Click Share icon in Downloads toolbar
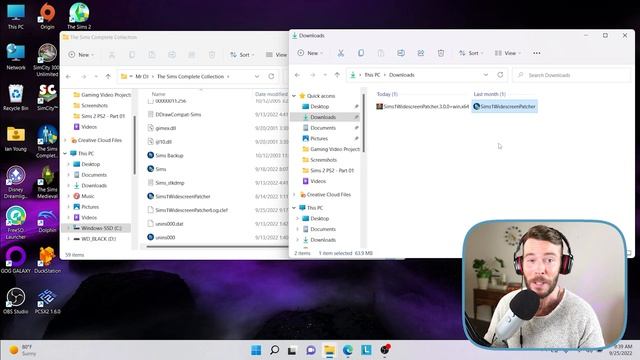 (421, 53)
